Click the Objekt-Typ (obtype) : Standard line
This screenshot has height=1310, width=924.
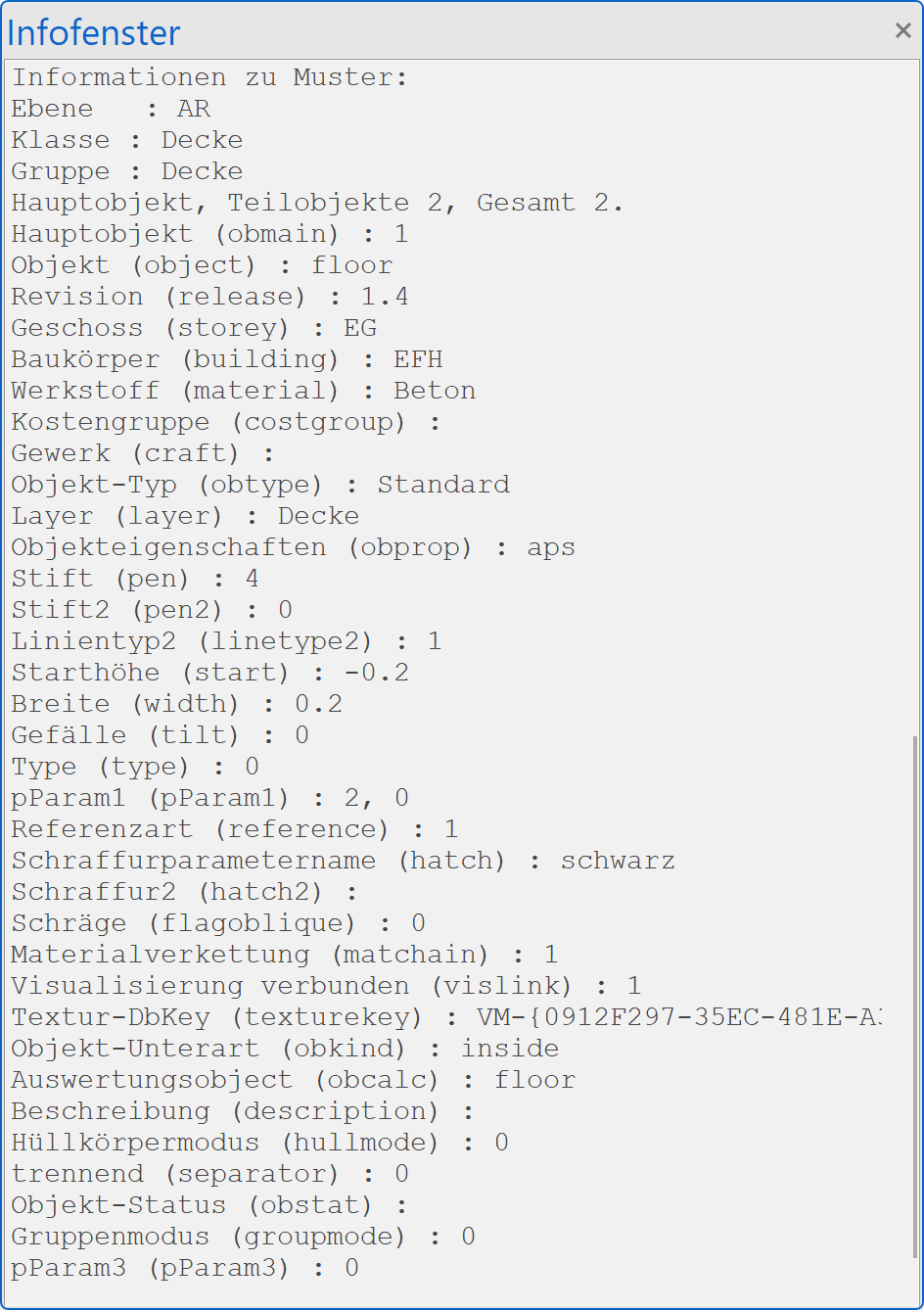pos(260,485)
